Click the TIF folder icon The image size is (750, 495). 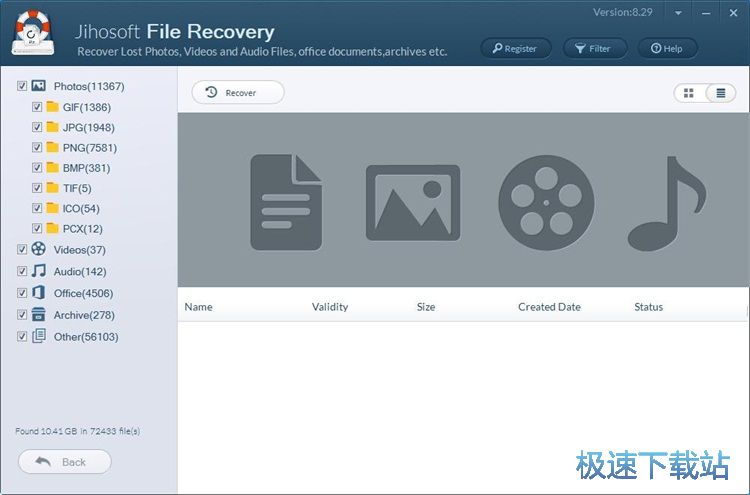pyautogui.click(x=53, y=187)
